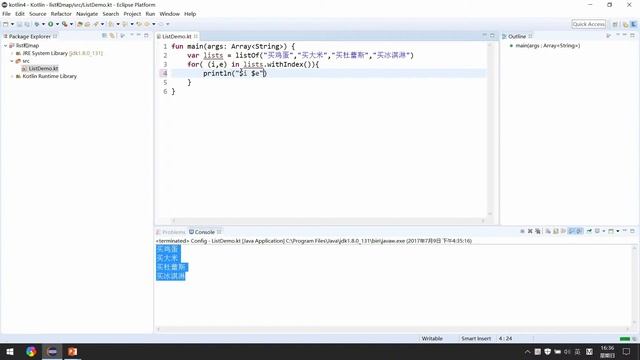
Task: Switch to the Problems tab
Action: coord(171,232)
